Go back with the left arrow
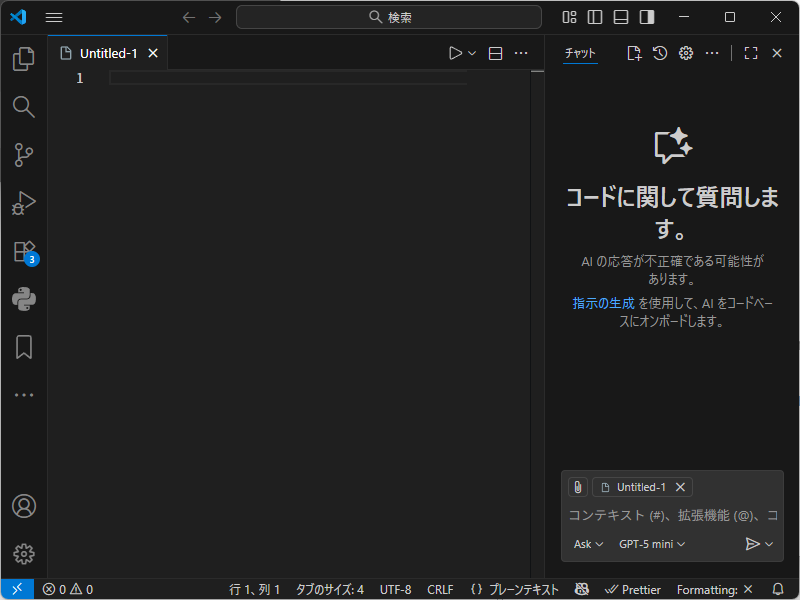 point(189,17)
